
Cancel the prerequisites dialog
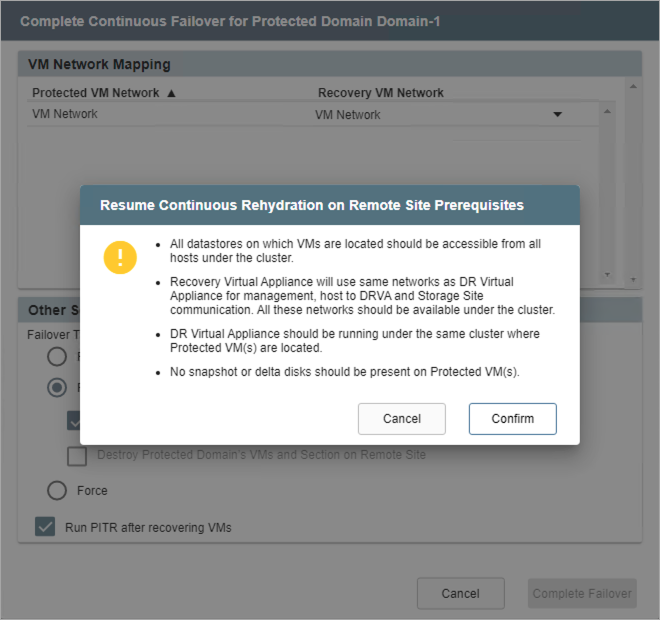tap(402, 419)
